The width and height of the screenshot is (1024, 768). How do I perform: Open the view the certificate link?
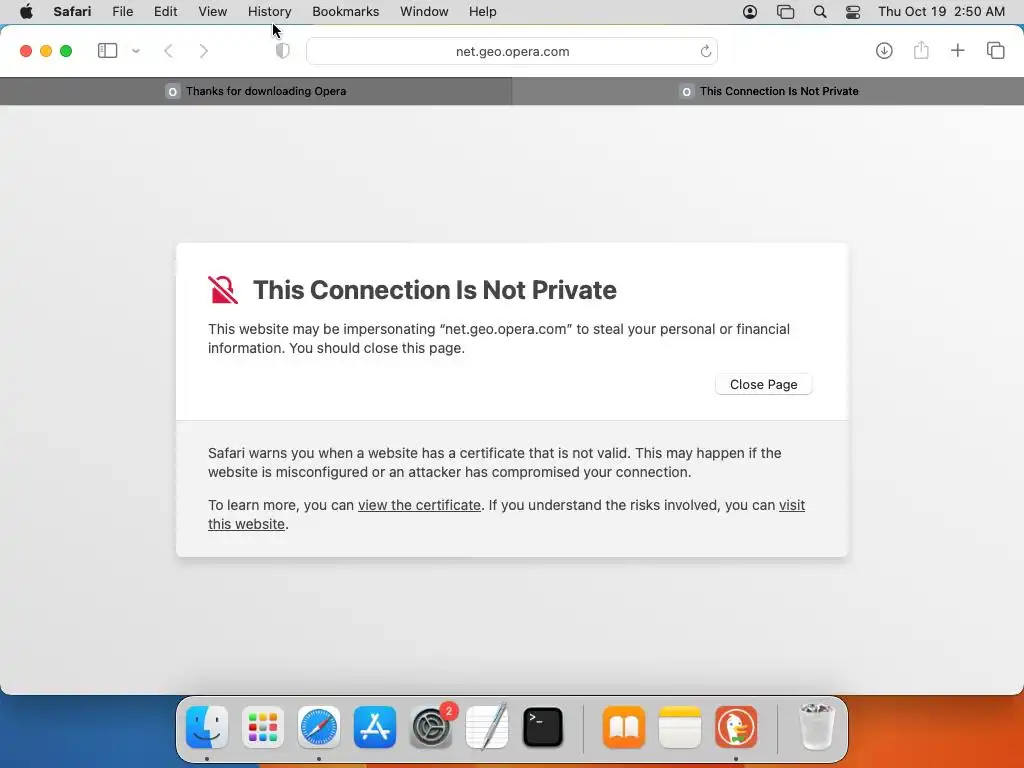(419, 505)
